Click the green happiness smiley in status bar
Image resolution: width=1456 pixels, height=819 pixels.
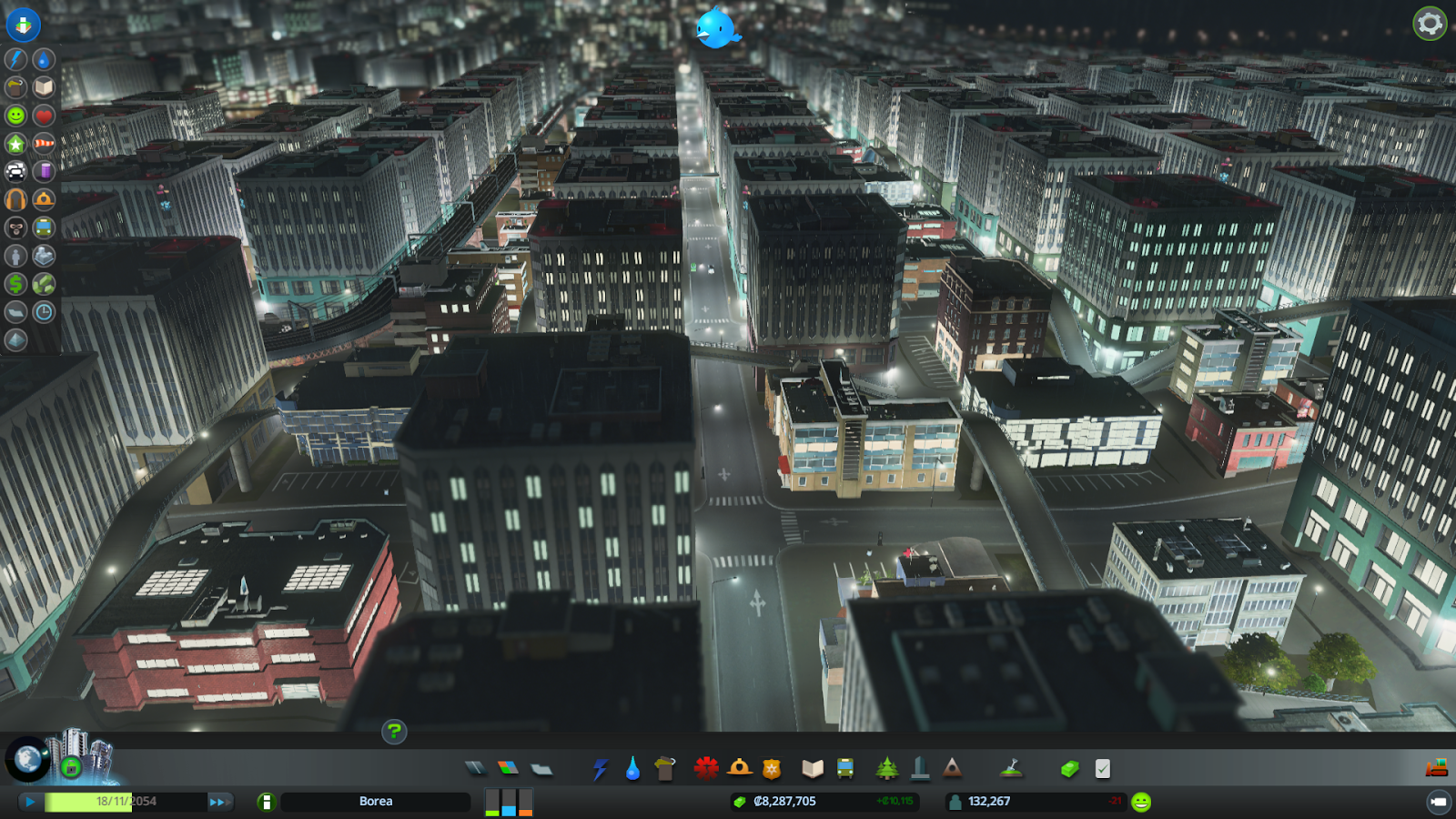coord(1141,802)
